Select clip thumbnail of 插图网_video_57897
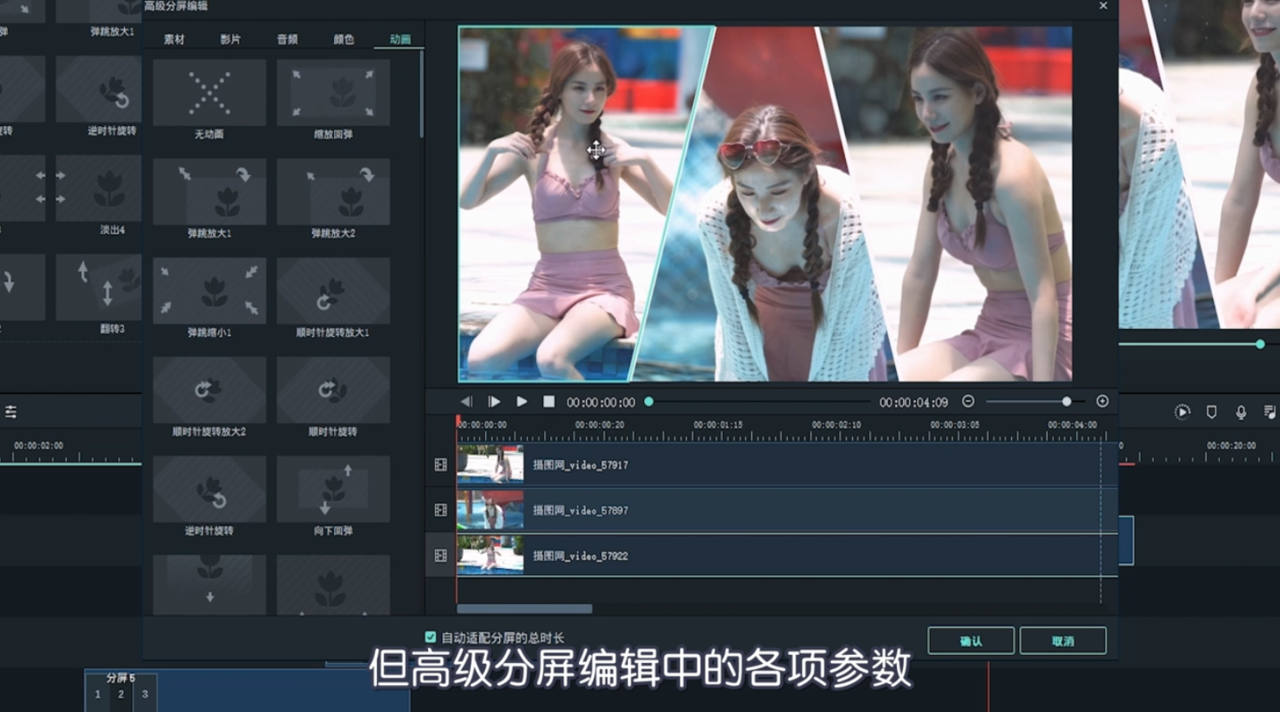1280x712 pixels. click(490, 510)
